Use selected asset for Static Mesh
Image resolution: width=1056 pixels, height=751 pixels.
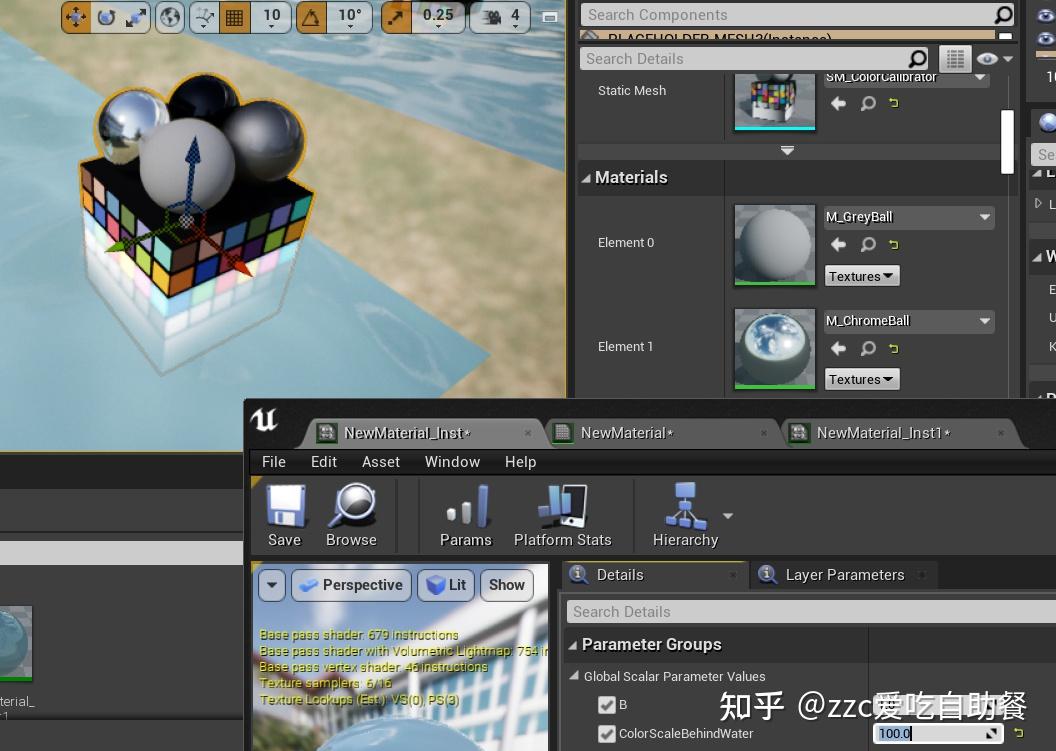coord(838,103)
